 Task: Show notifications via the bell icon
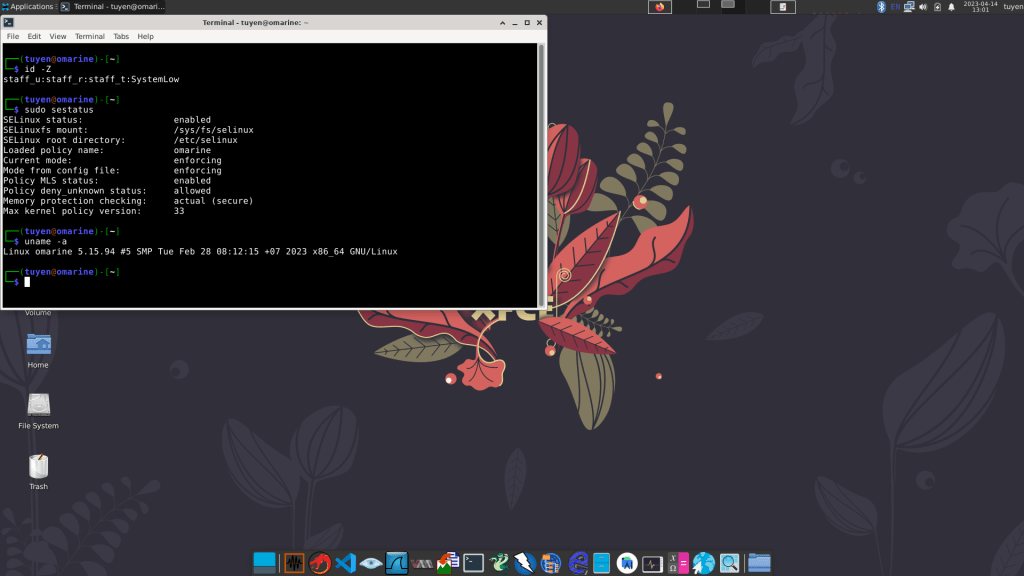951,7
